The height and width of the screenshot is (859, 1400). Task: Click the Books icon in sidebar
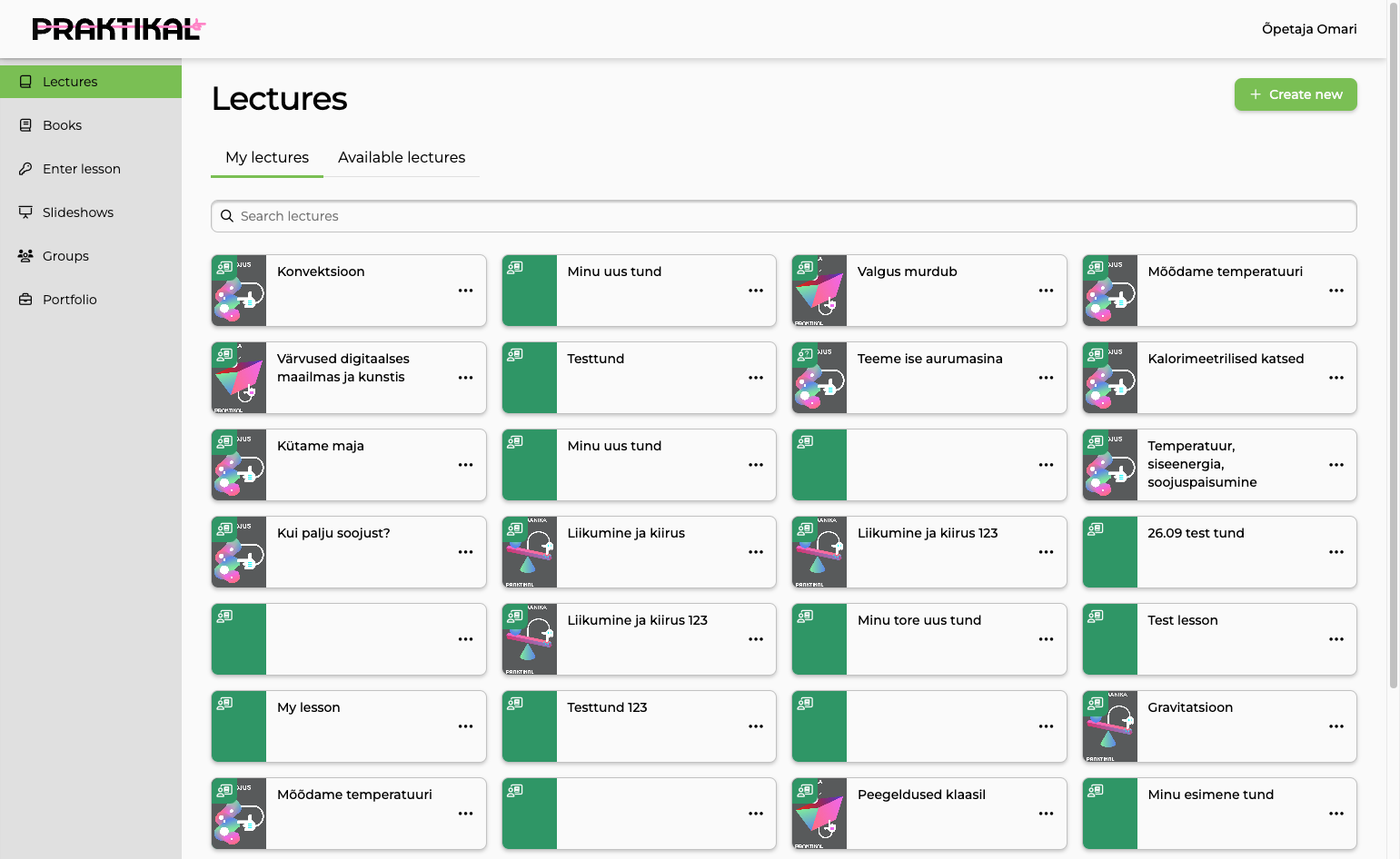point(25,125)
